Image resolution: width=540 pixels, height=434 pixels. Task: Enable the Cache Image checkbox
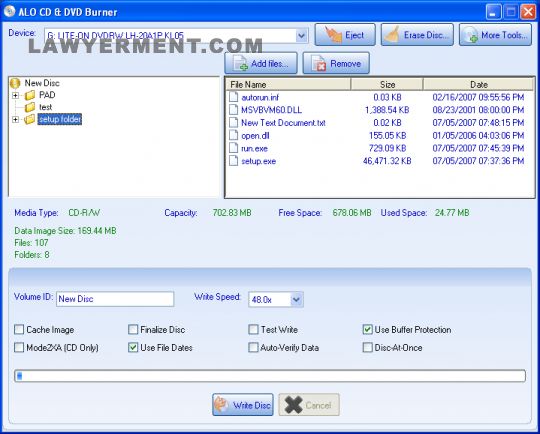tap(19, 330)
